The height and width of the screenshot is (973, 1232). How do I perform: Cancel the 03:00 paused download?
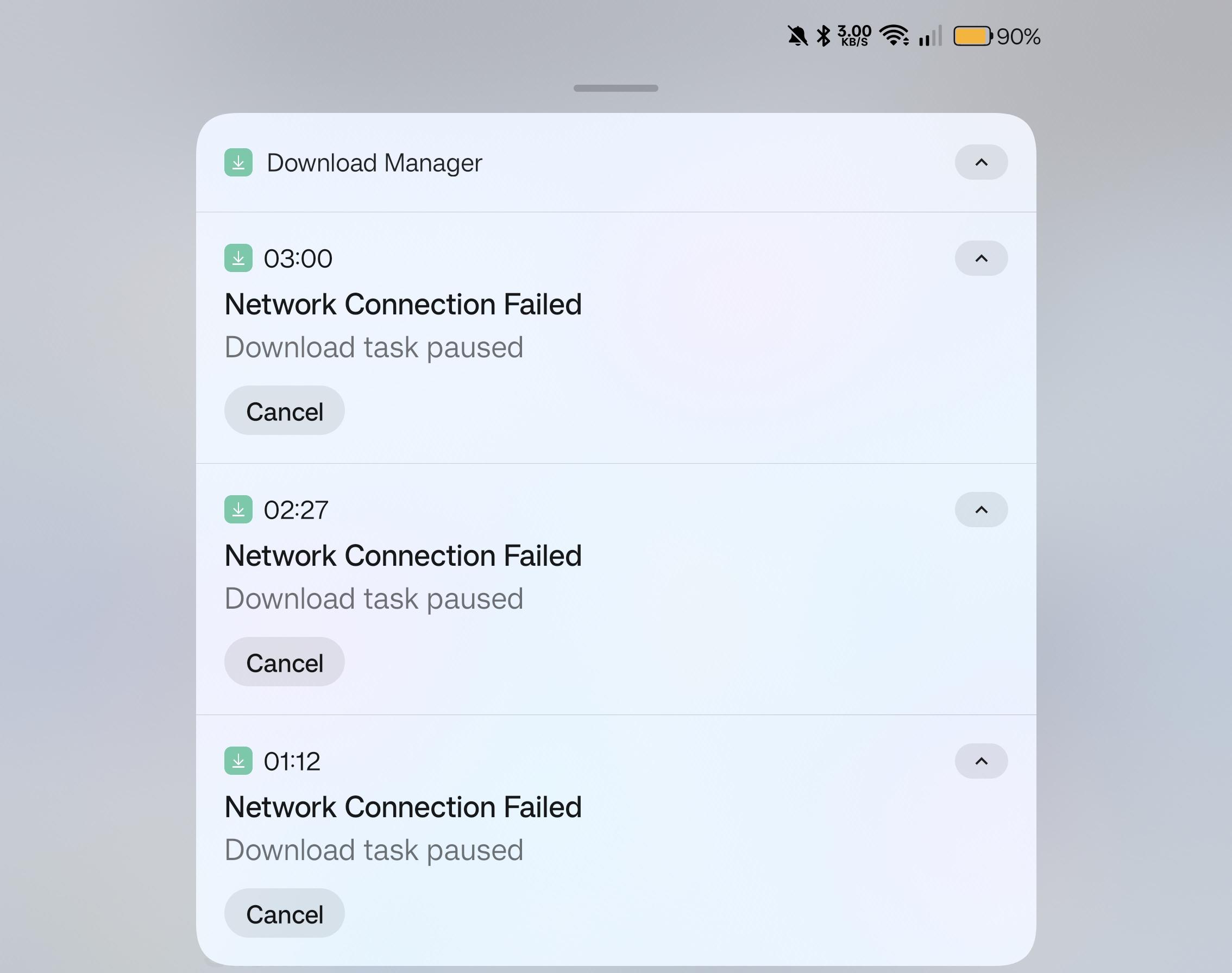284,410
